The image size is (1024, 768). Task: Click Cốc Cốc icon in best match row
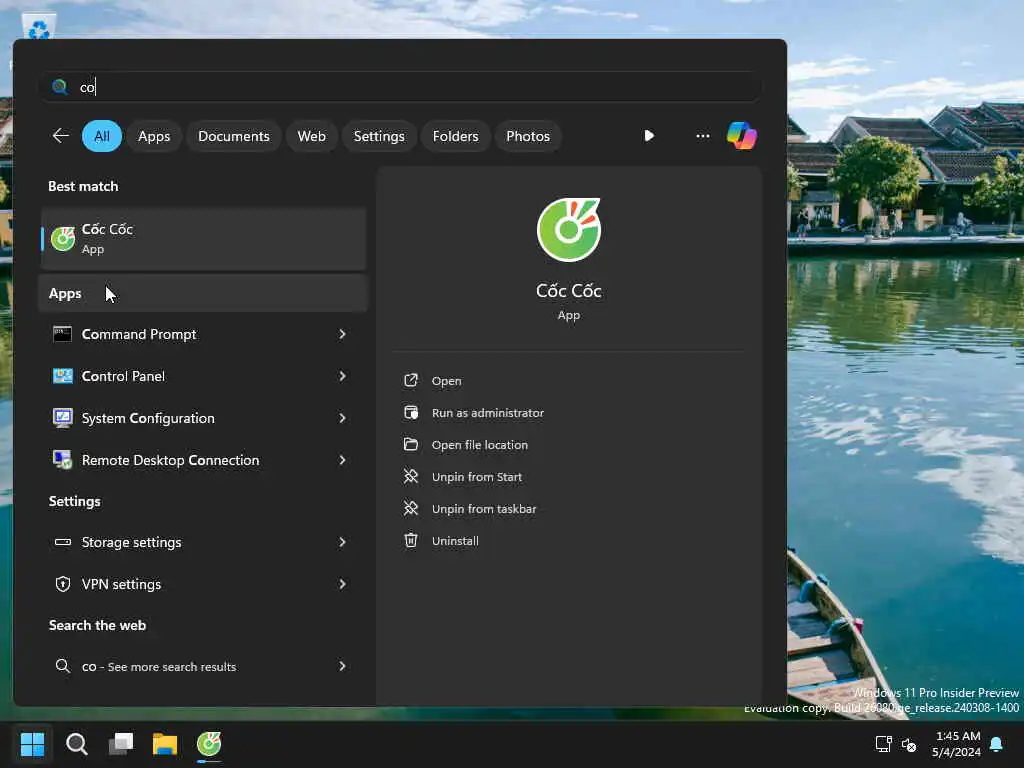pos(63,238)
